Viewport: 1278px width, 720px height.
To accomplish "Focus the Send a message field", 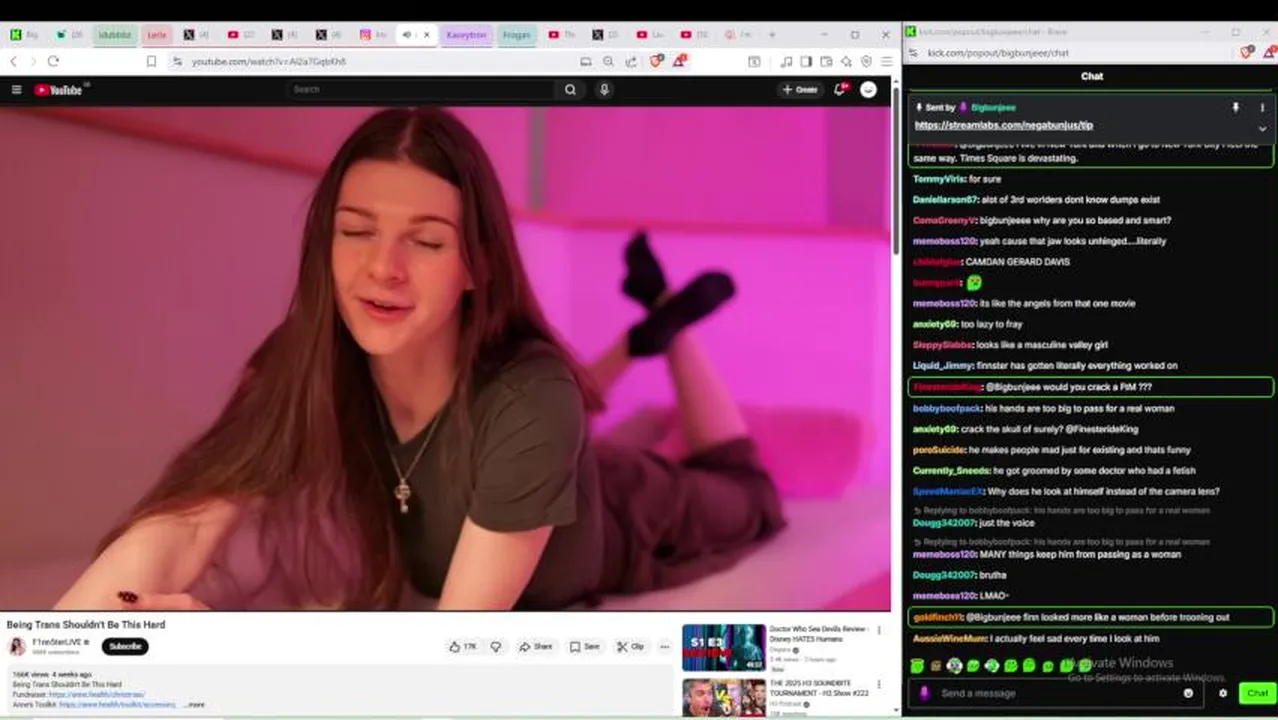I will pos(1058,693).
